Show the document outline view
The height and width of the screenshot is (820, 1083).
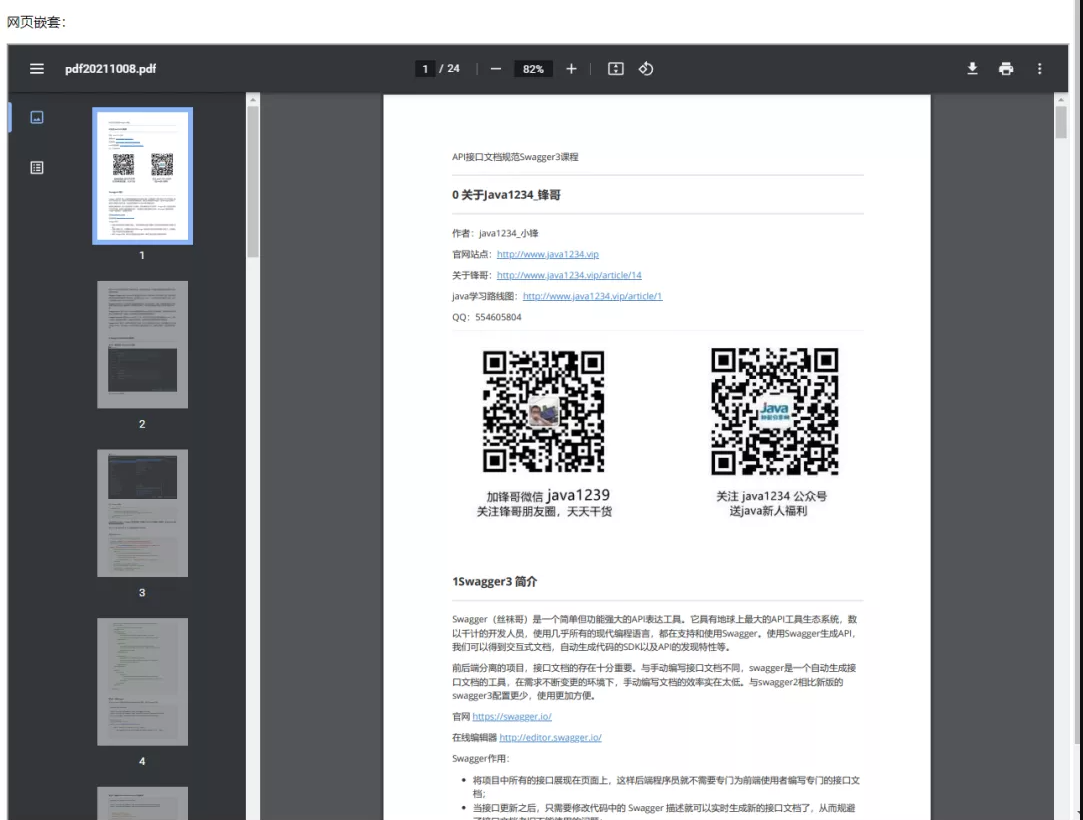point(37,168)
